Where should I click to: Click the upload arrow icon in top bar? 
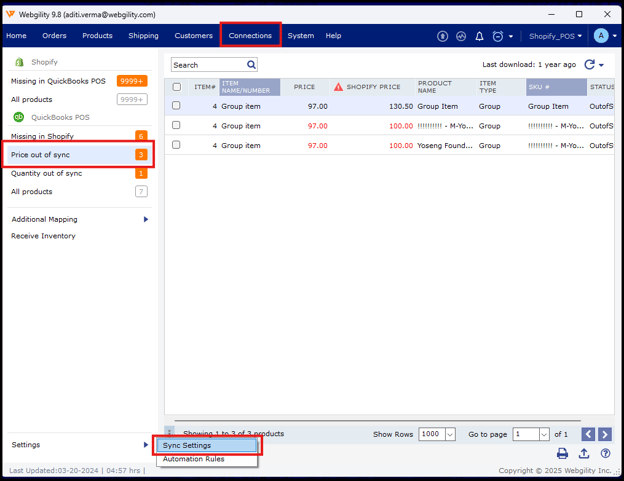click(x=443, y=36)
